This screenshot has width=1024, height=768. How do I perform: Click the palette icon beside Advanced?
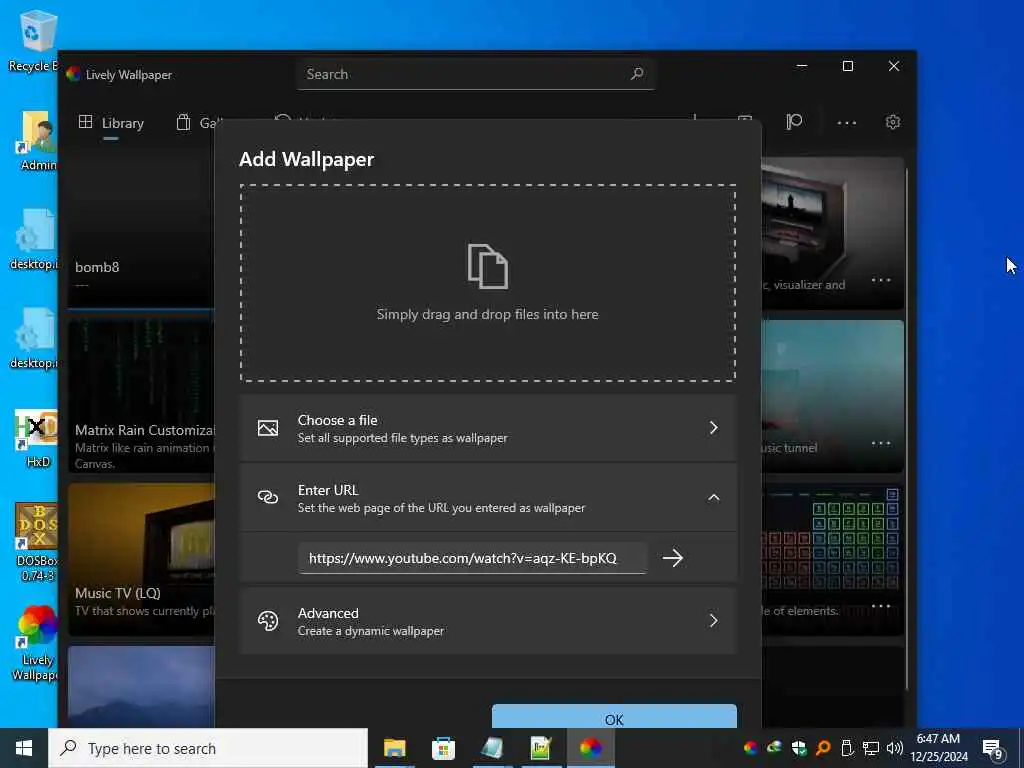268,620
